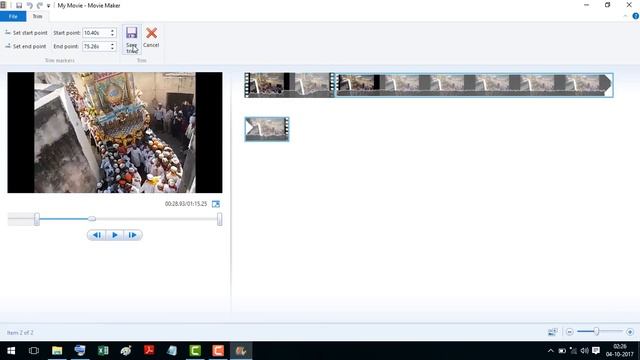640x360 pixels.
Task: Focus the End point value field
Action: [x=96, y=47]
